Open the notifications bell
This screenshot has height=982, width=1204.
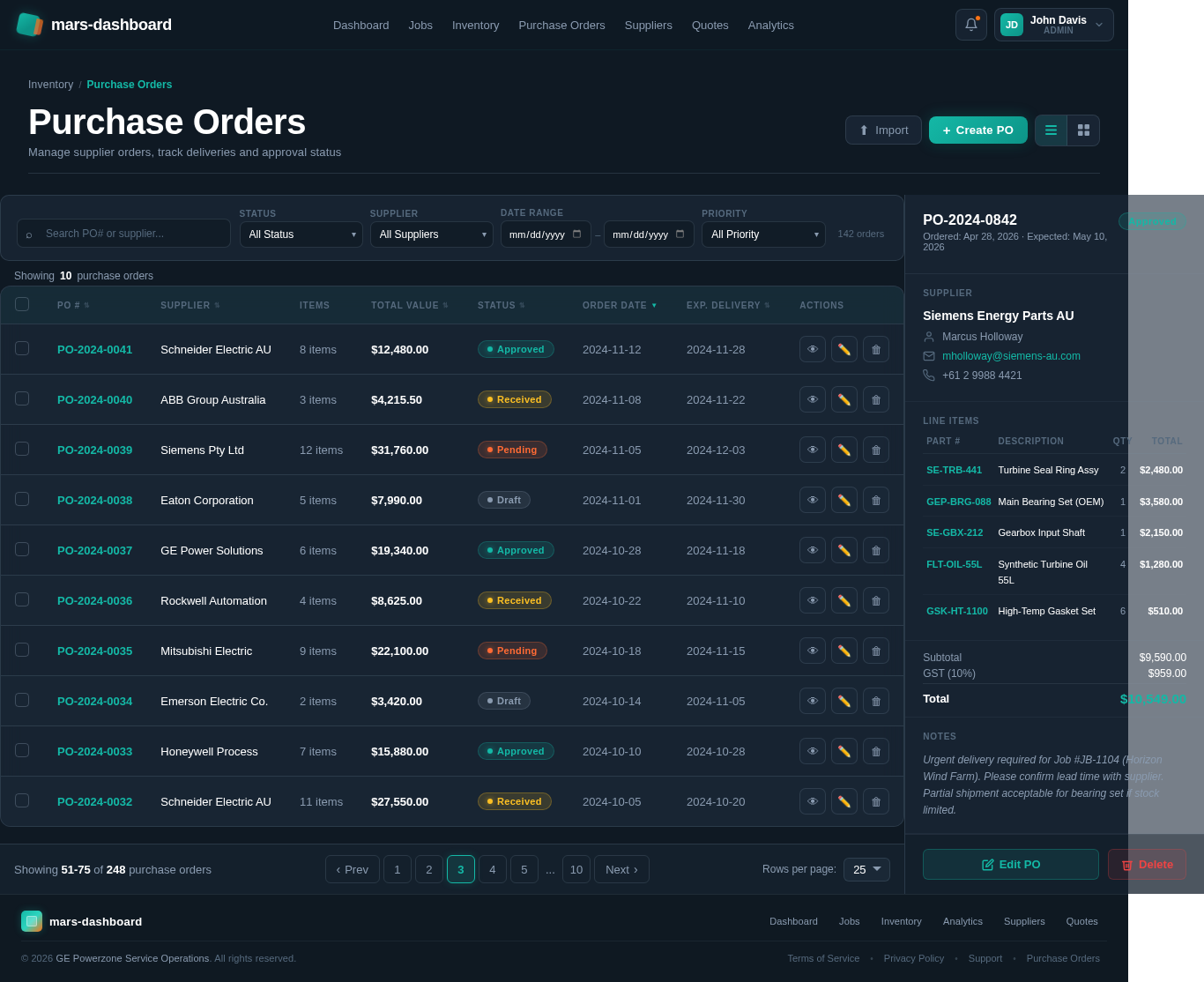tap(971, 25)
